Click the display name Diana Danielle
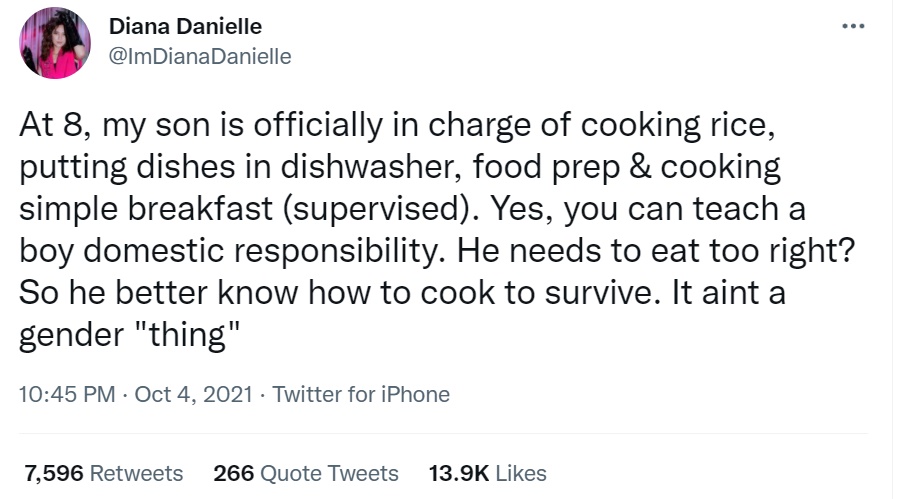Image resolution: width=900 pixels, height=499 pixels. coord(185,26)
